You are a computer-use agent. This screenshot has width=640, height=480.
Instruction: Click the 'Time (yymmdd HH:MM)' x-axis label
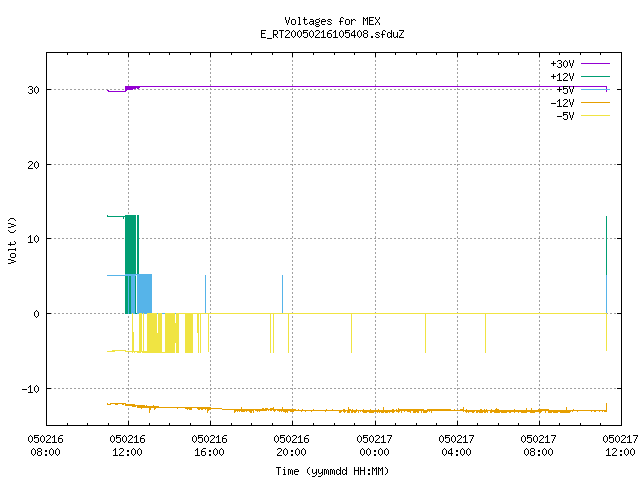coord(332,471)
